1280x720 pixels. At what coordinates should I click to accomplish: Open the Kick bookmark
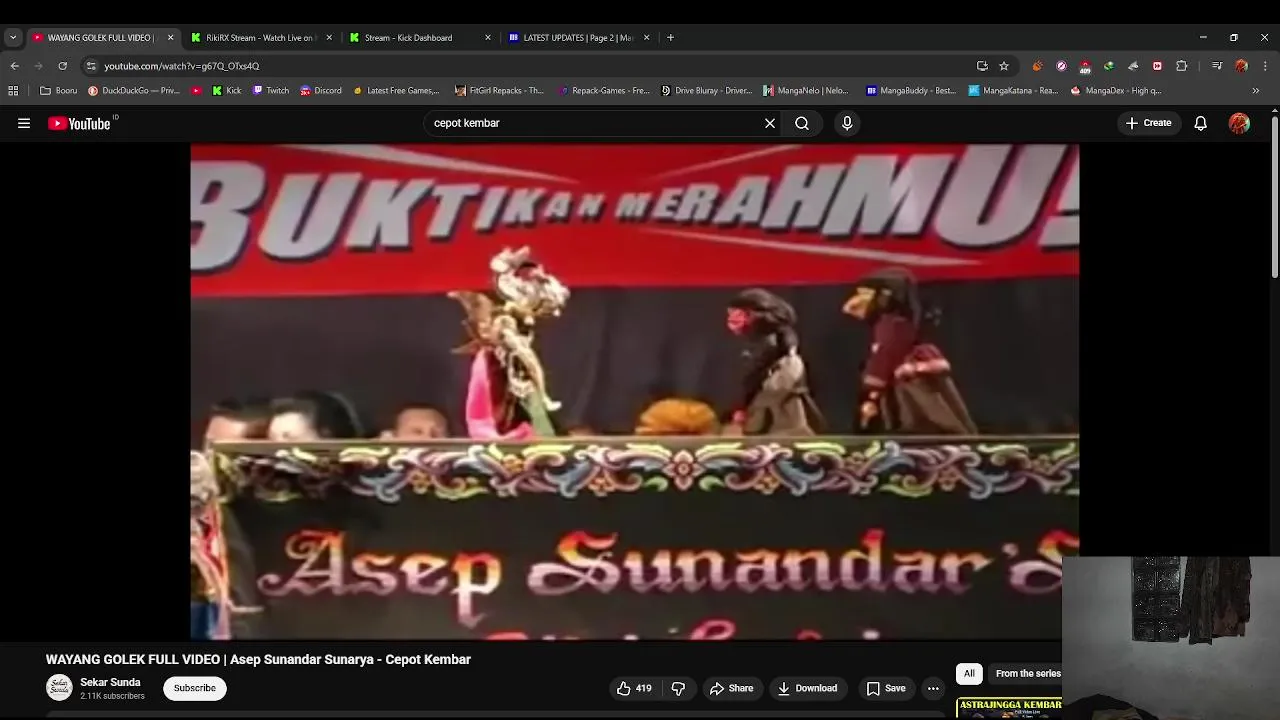tap(227, 91)
